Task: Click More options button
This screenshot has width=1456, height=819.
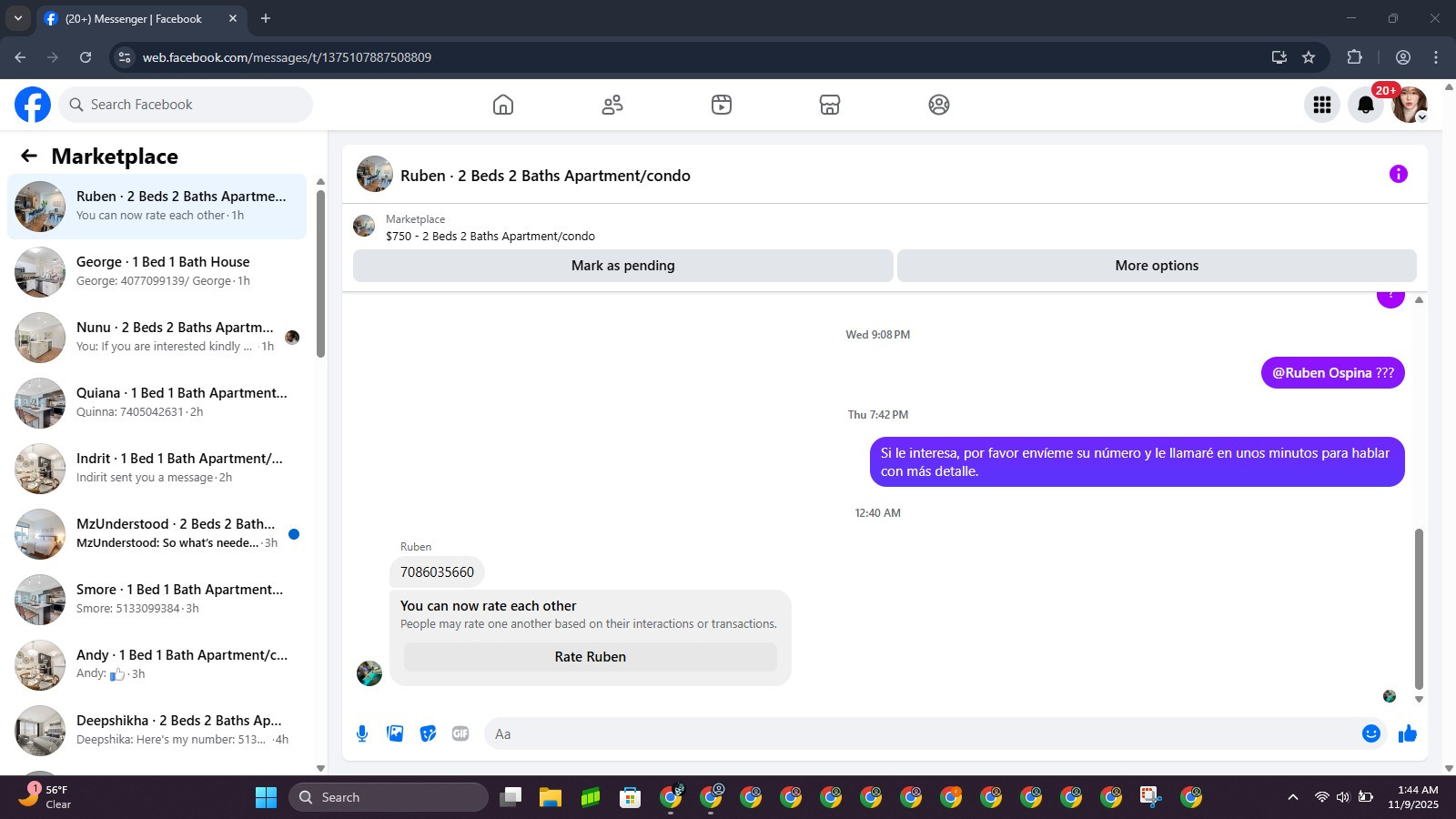Action: click(1157, 266)
